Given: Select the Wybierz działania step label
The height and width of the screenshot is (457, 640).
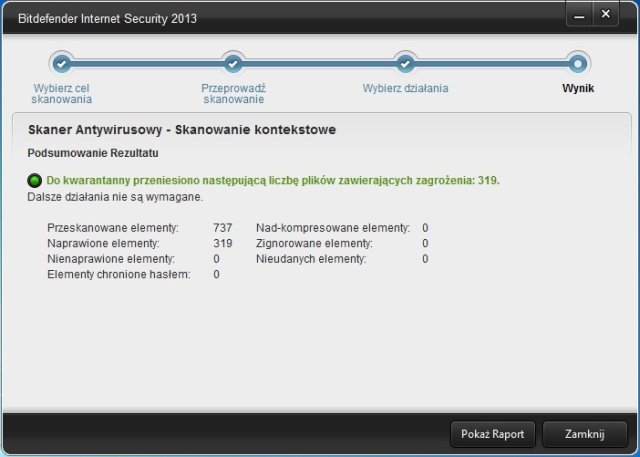Looking at the screenshot, I should 405,88.
